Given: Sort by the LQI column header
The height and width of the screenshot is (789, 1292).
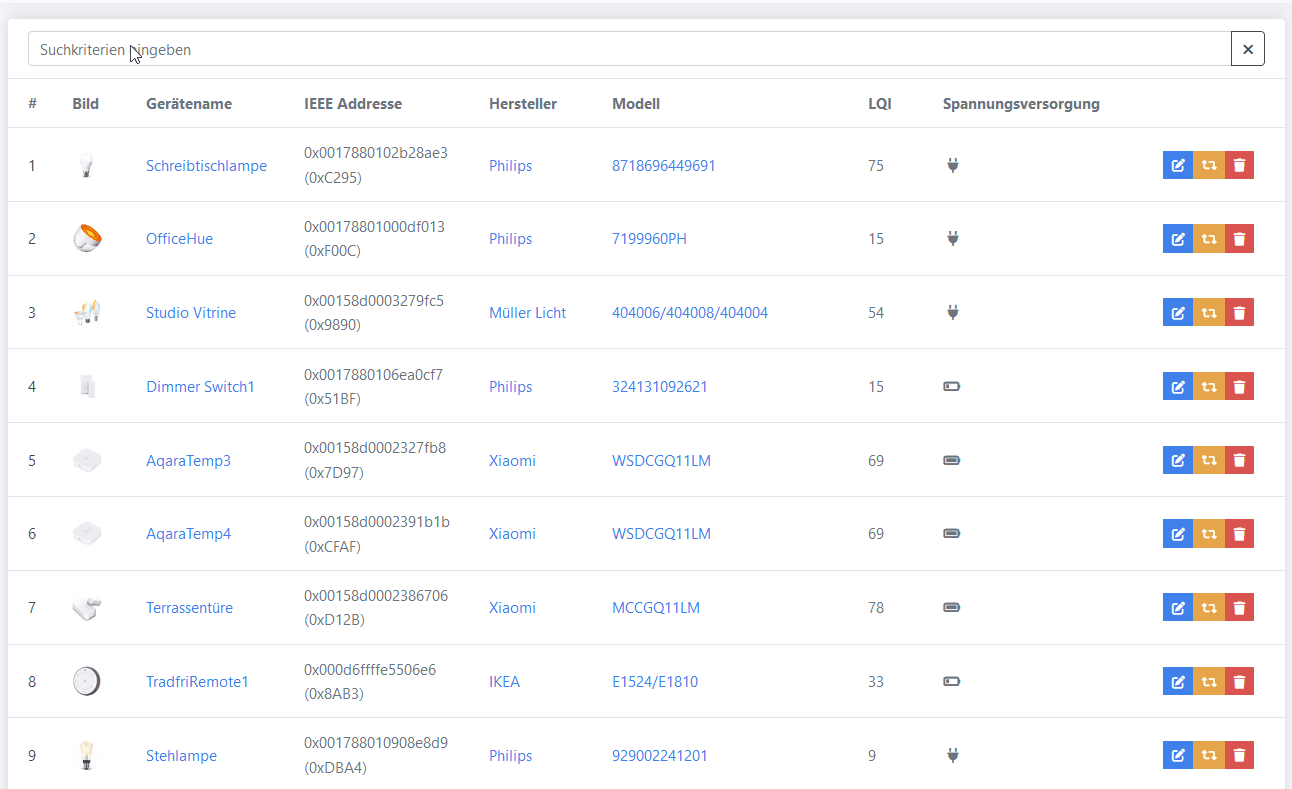Looking at the screenshot, I should tap(879, 104).
